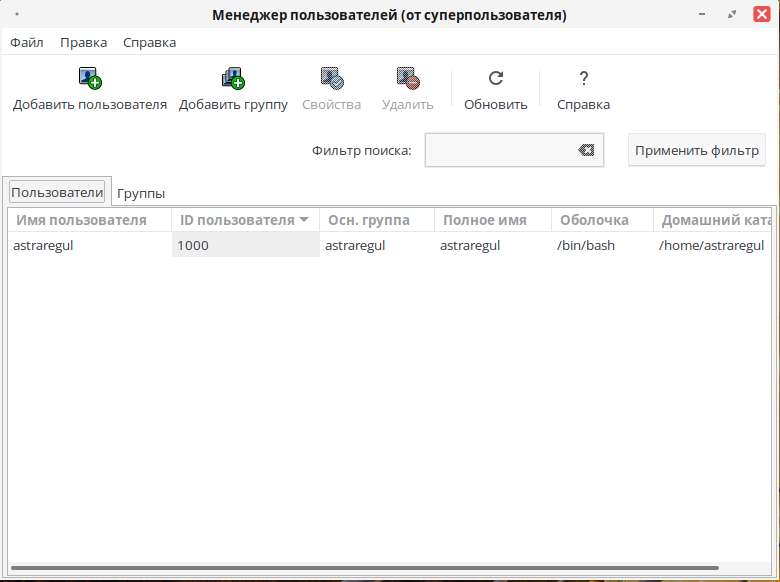Click the Add Group icon

point(233,78)
